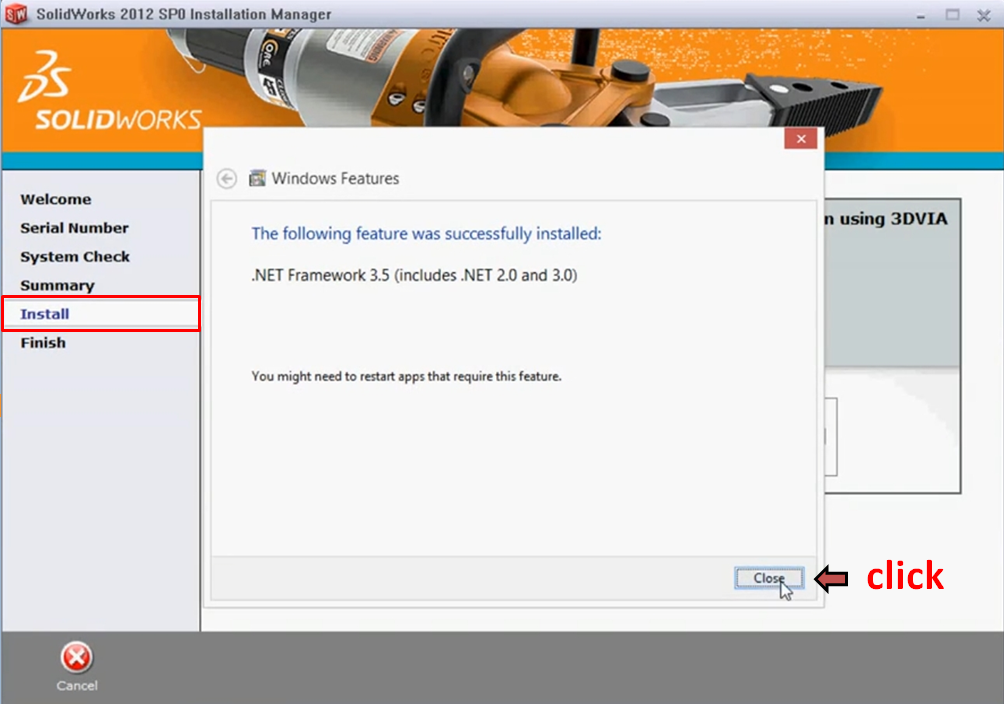Click the red Cancel icon
The width and height of the screenshot is (1004, 704).
[x=77, y=658]
